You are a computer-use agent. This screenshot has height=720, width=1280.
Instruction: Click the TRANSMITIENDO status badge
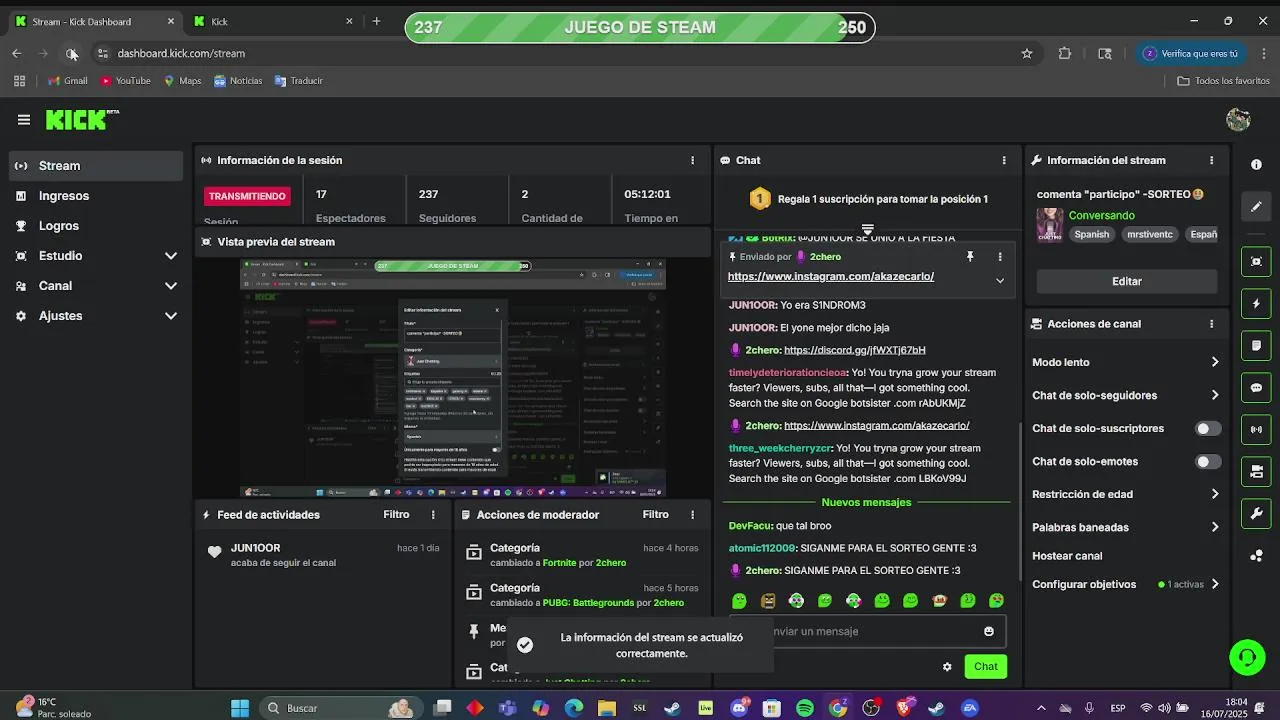pyautogui.click(x=247, y=196)
